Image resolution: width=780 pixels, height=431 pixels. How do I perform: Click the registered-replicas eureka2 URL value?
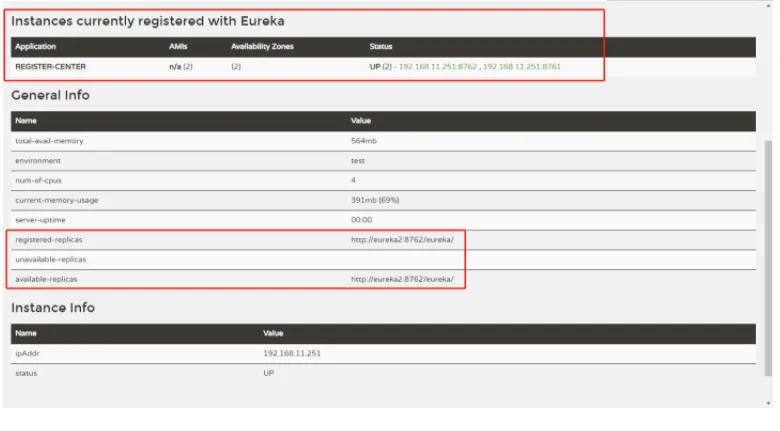(402, 240)
